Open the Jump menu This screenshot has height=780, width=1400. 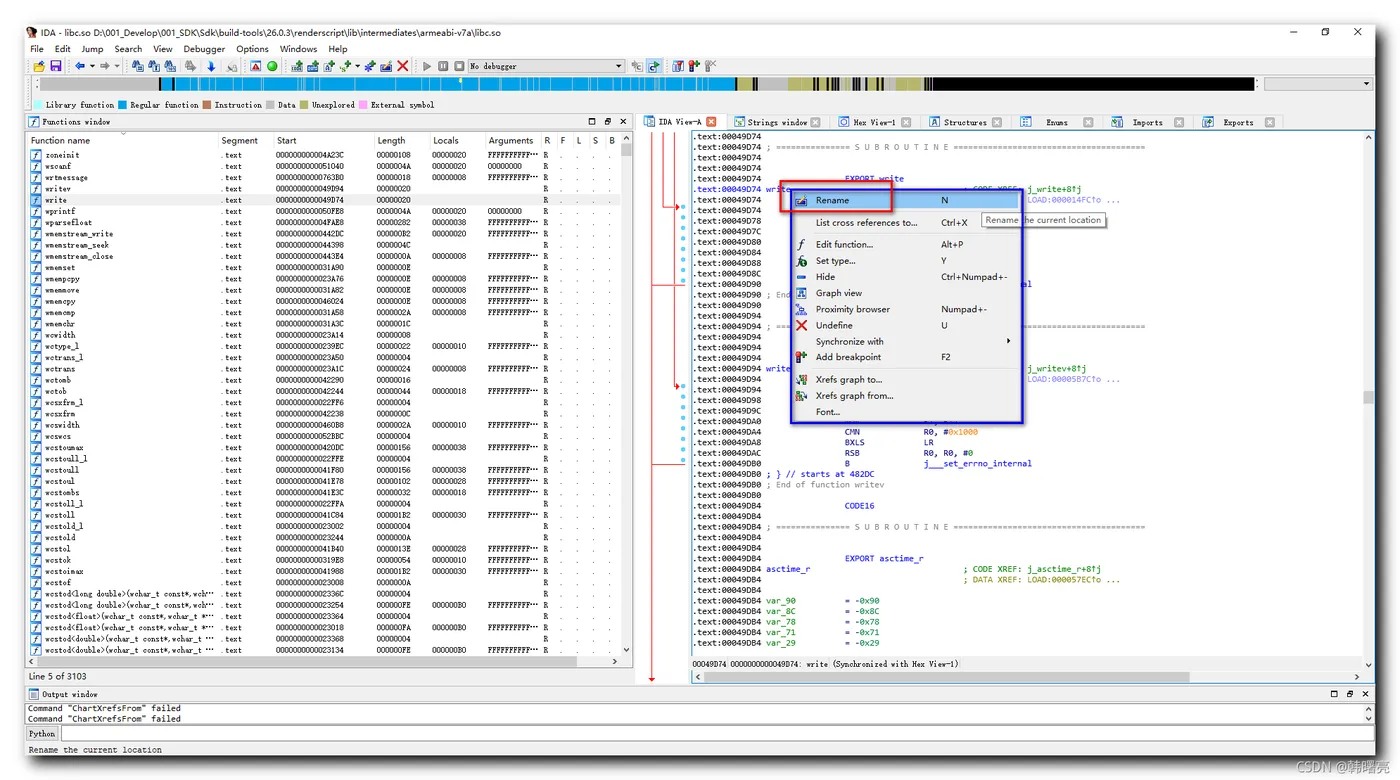pyautogui.click(x=92, y=48)
